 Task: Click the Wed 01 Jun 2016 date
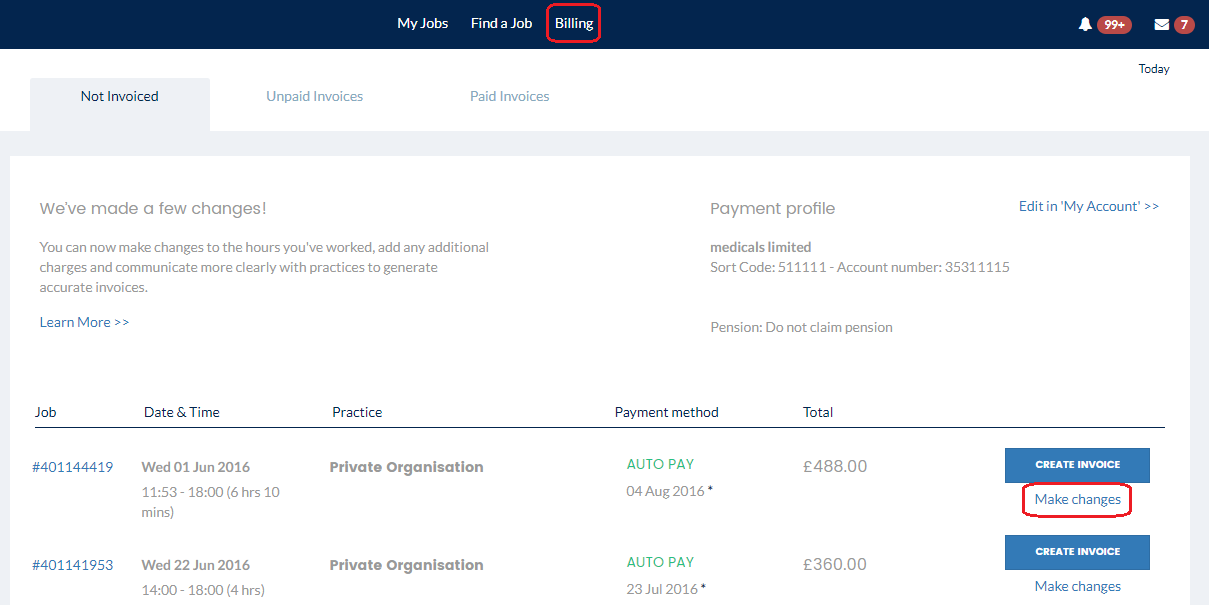pyautogui.click(x=196, y=467)
